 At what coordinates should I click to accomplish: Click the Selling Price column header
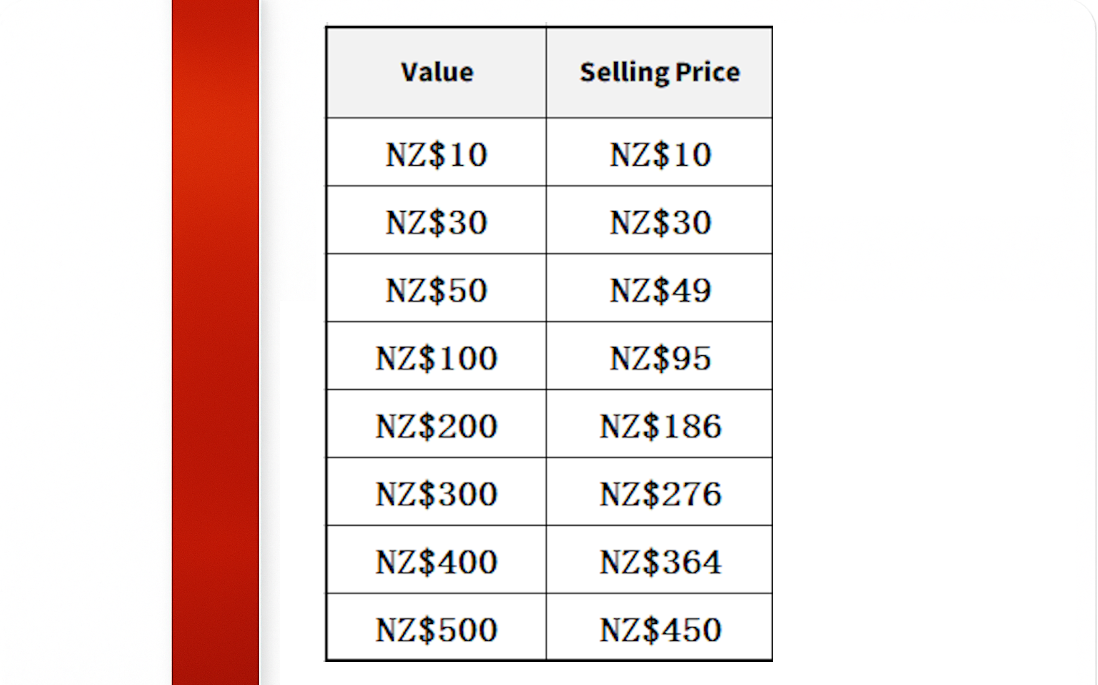click(x=660, y=72)
